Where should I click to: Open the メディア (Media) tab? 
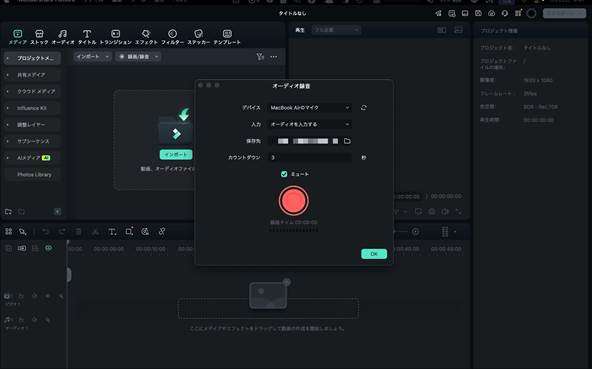18,37
